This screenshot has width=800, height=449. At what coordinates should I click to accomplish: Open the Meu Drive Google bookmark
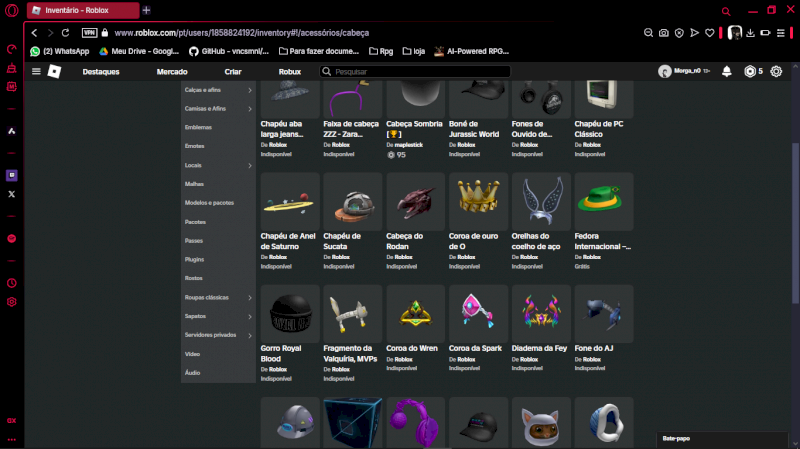click(x=139, y=51)
